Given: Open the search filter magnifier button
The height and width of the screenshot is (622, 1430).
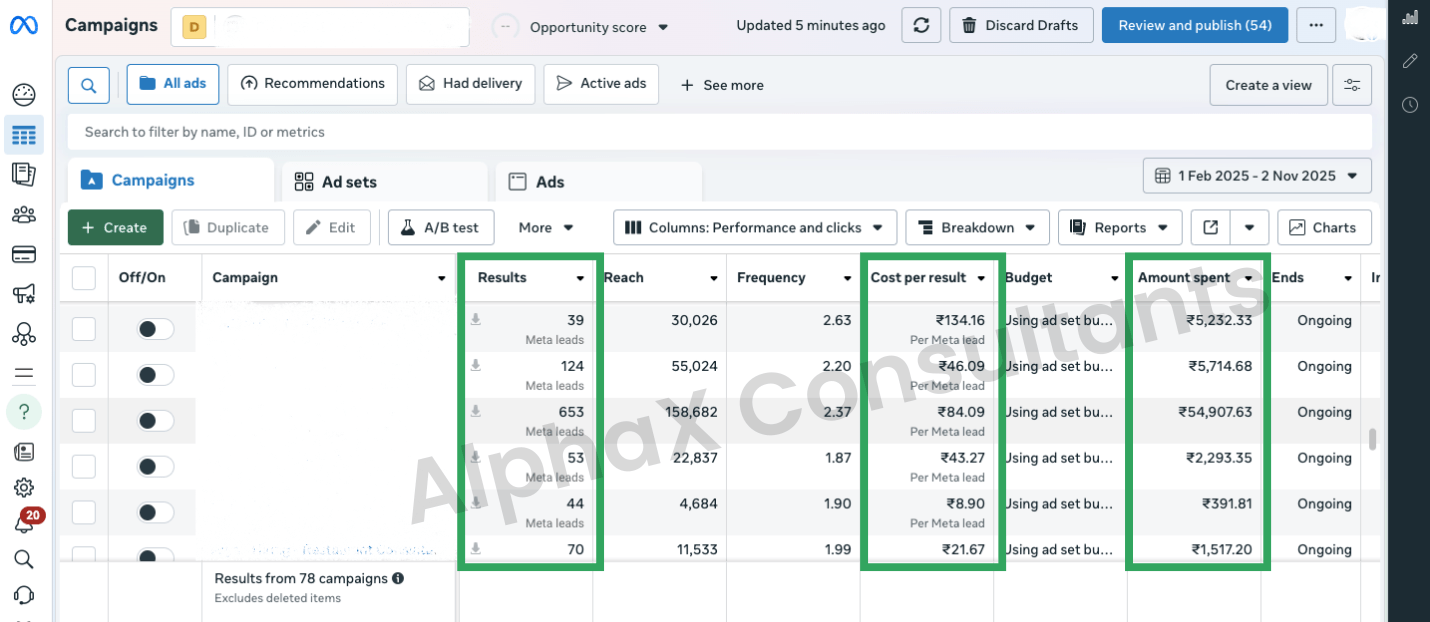Looking at the screenshot, I should [x=89, y=85].
